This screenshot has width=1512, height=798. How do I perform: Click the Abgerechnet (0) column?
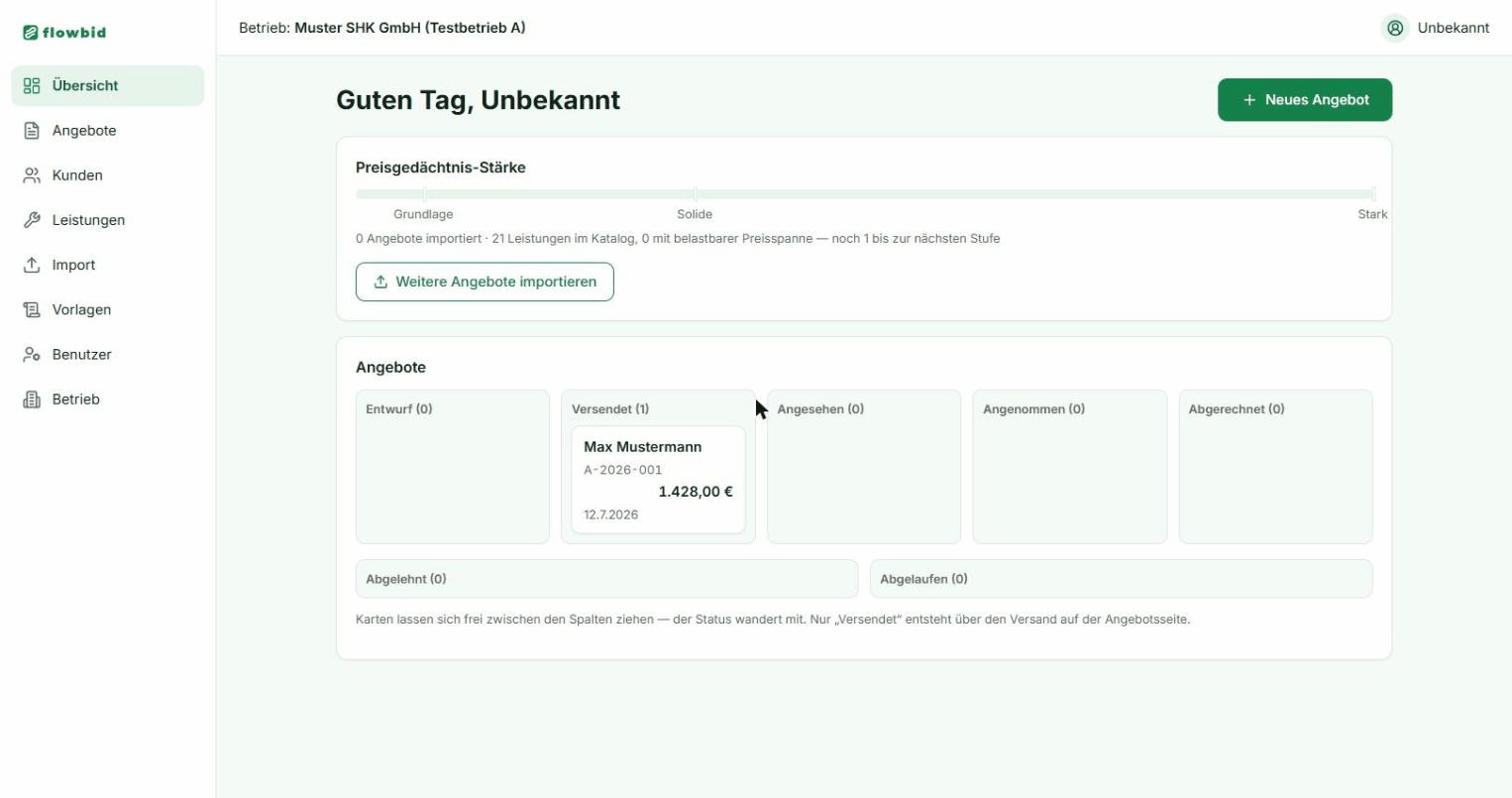(1276, 467)
